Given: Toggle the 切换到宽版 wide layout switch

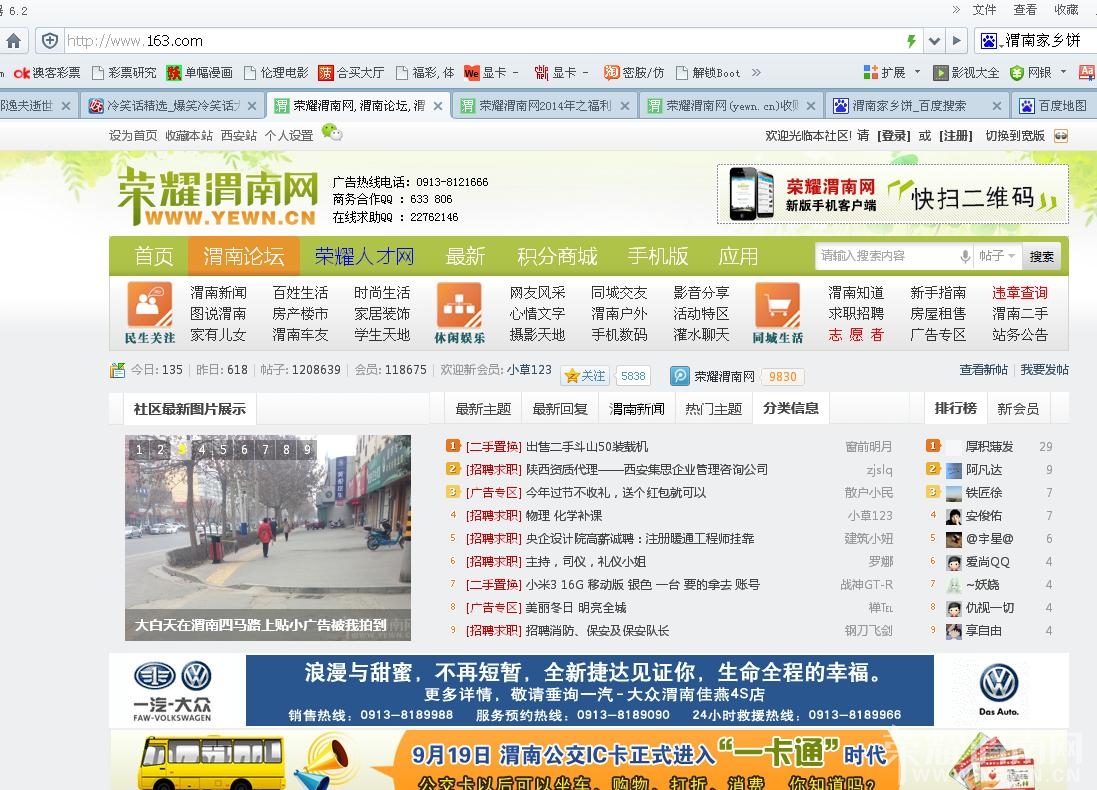Looking at the screenshot, I should [1060, 136].
